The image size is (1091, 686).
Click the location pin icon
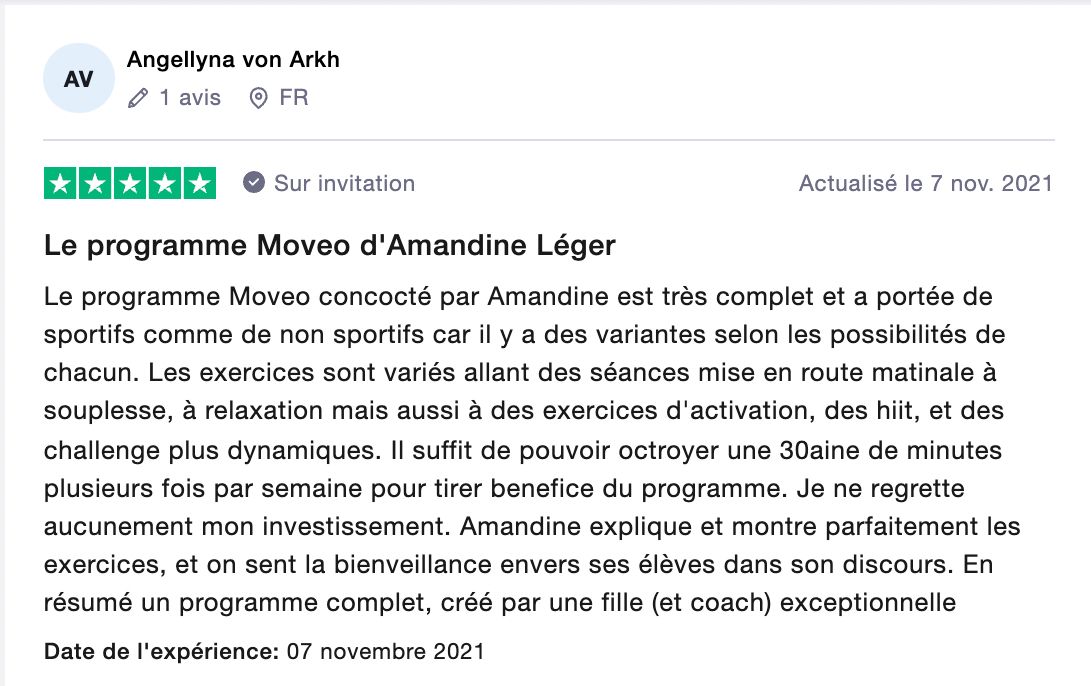pyautogui.click(x=258, y=98)
